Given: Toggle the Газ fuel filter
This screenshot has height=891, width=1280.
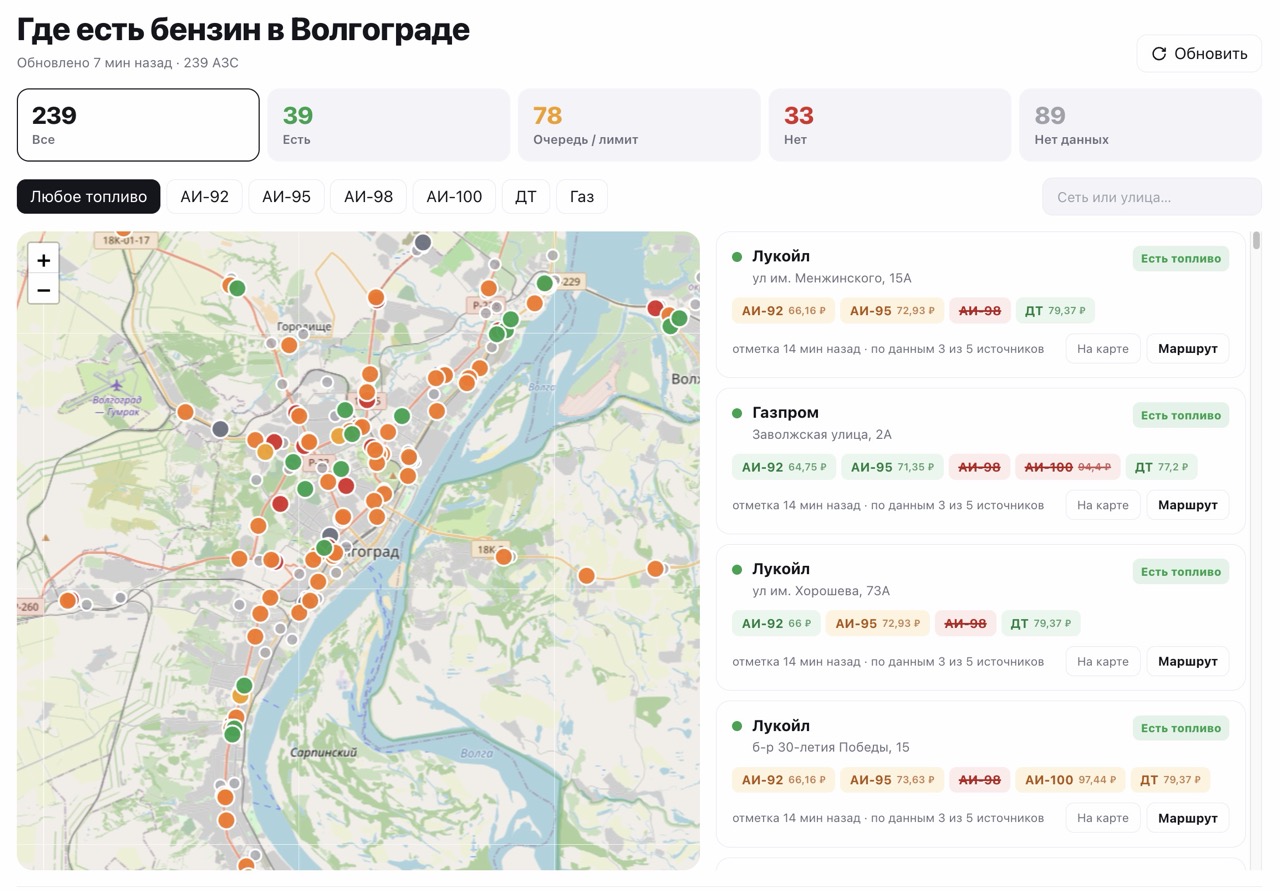Looking at the screenshot, I should 582,197.
